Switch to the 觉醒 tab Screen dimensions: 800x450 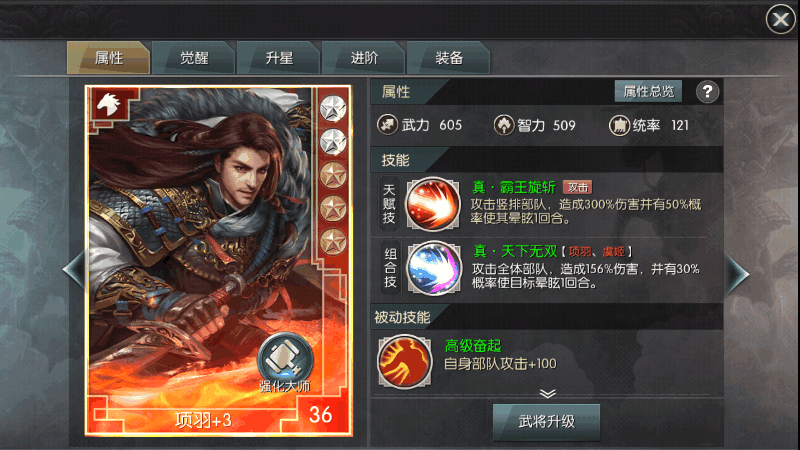click(194, 58)
